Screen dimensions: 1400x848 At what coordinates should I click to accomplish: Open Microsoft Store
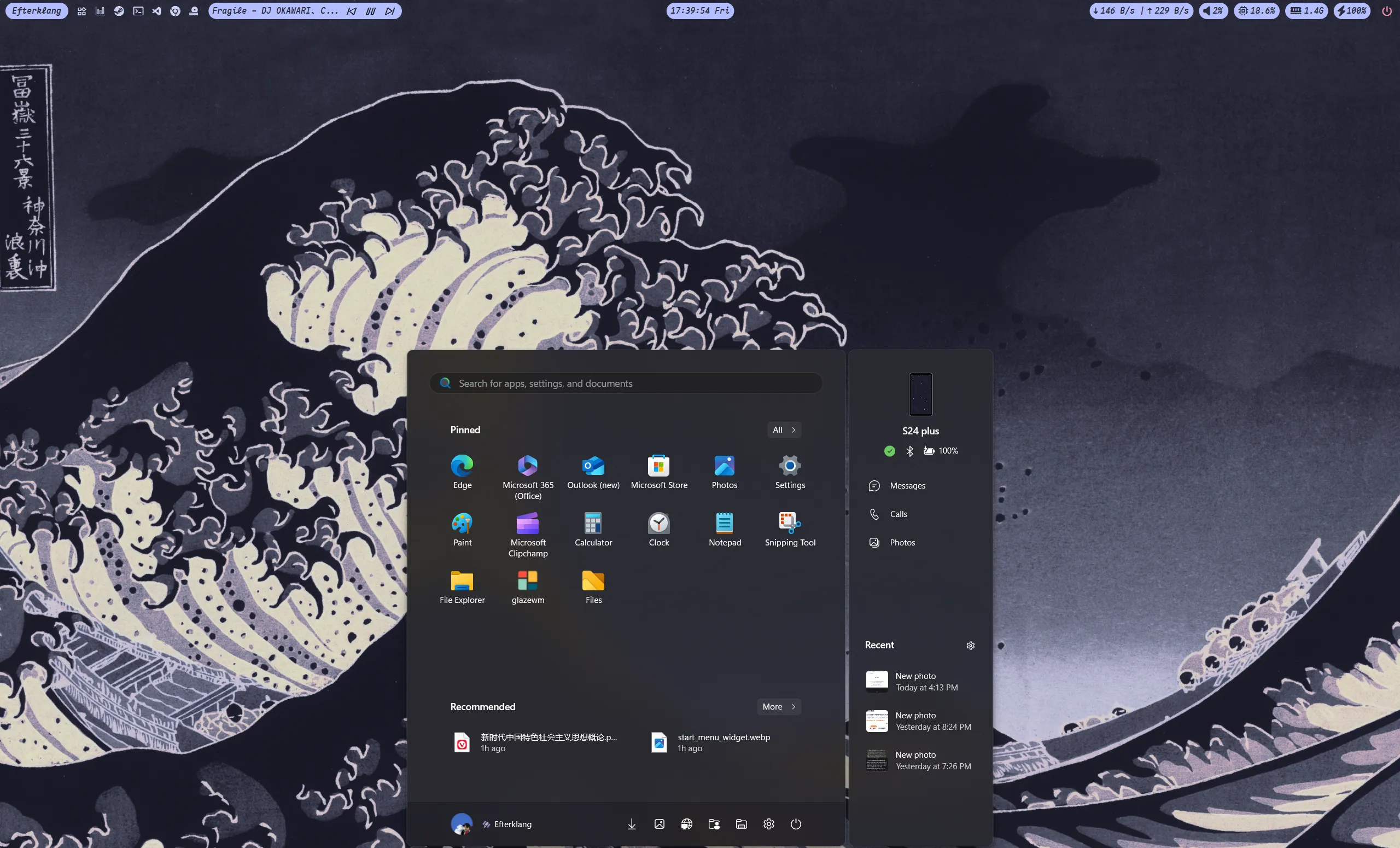659,472
